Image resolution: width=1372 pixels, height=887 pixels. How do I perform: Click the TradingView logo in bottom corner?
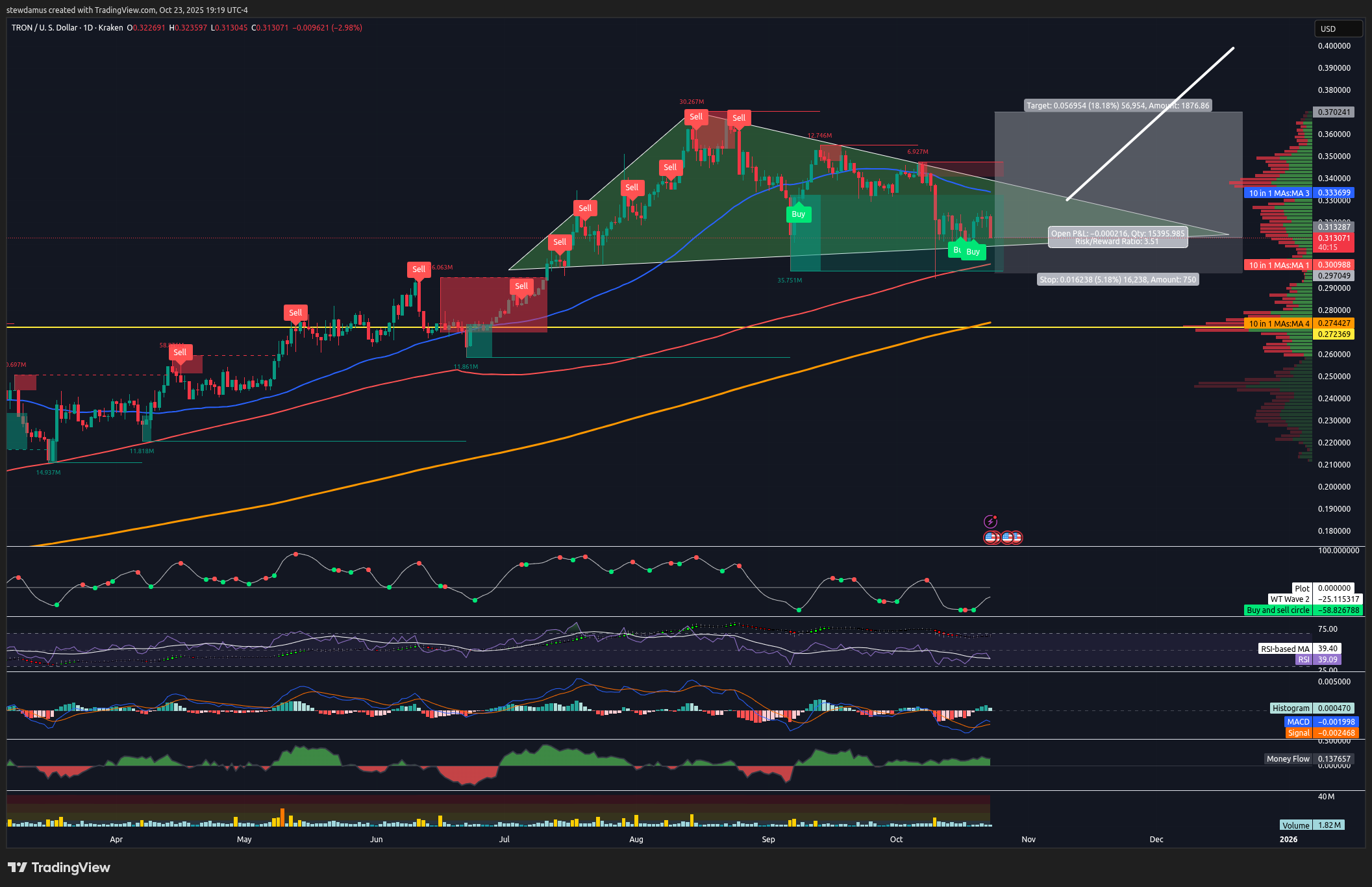pos(59,868)
